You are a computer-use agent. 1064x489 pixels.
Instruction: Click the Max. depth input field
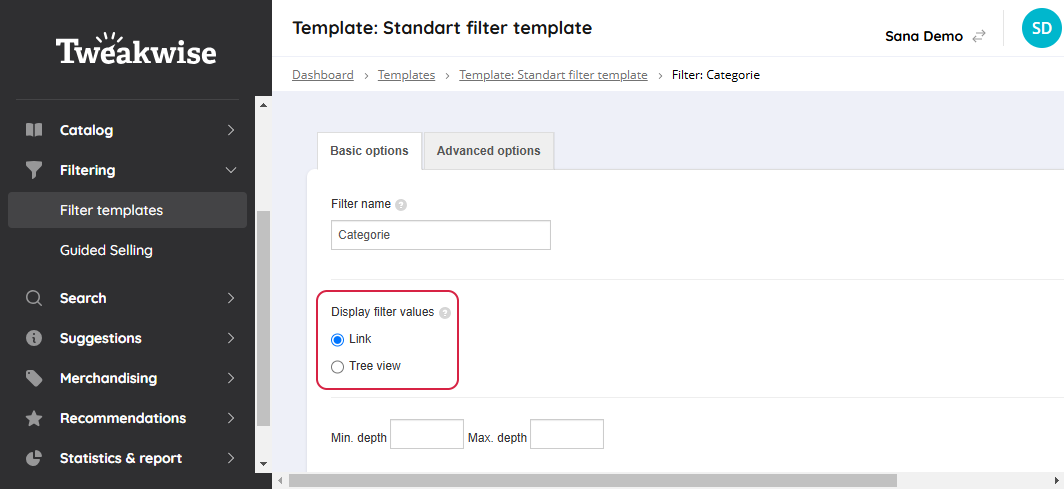click(567, 434)
